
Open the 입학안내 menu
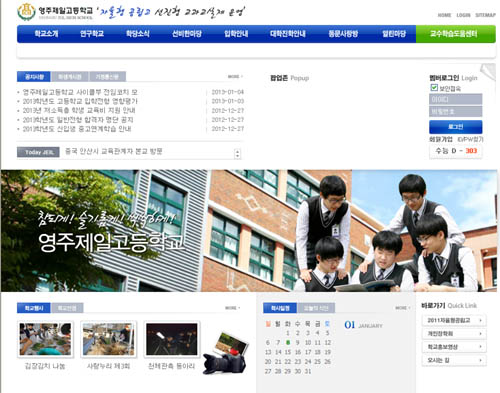click(236, 34)
